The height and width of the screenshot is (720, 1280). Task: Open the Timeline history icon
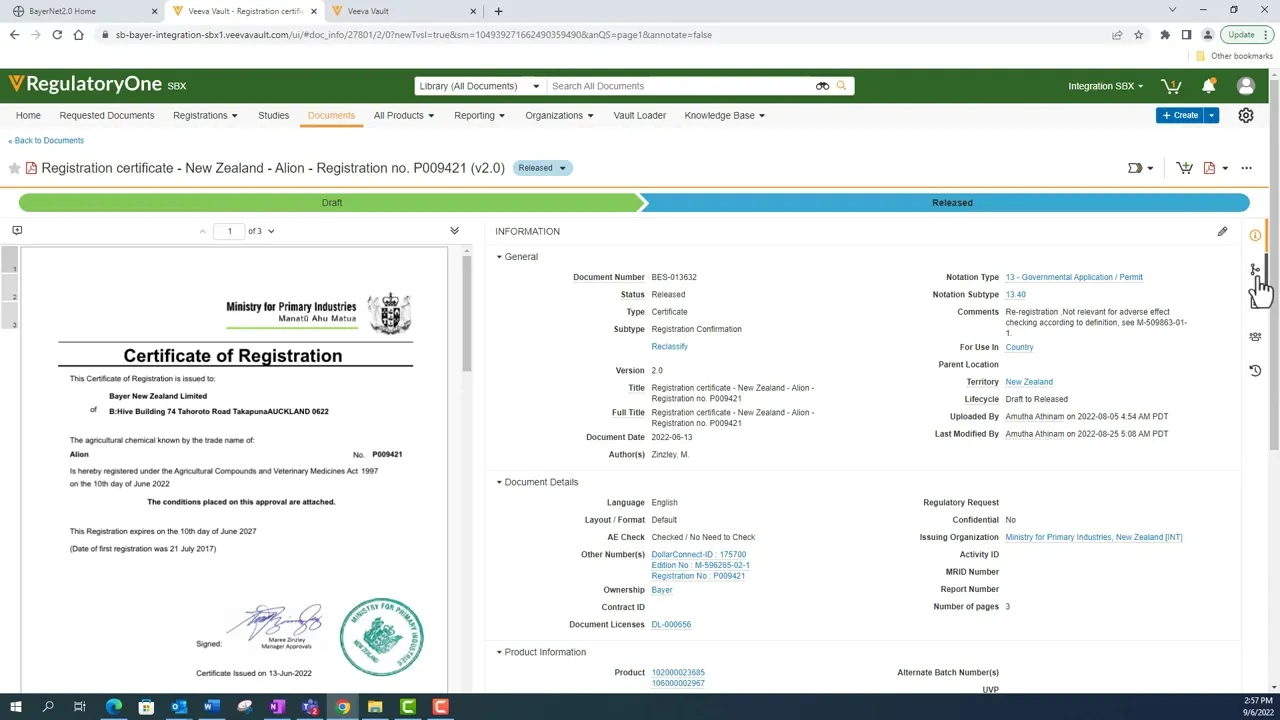(1255, 371)
